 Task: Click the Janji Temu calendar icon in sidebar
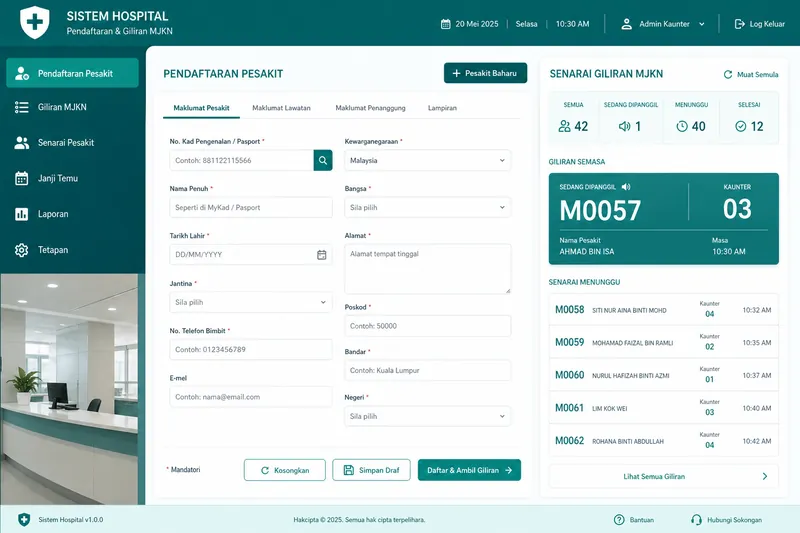tap(21, 179)
